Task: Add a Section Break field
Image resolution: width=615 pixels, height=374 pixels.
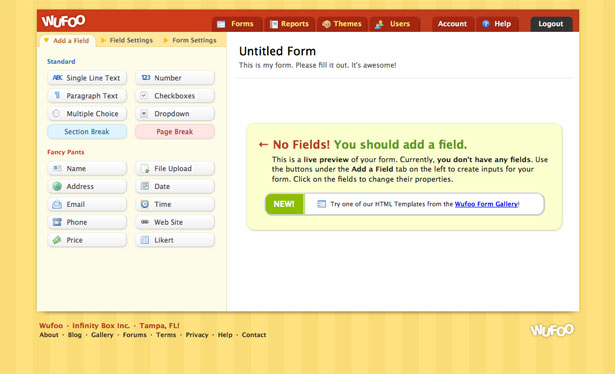Action: [x=87, y=132]
